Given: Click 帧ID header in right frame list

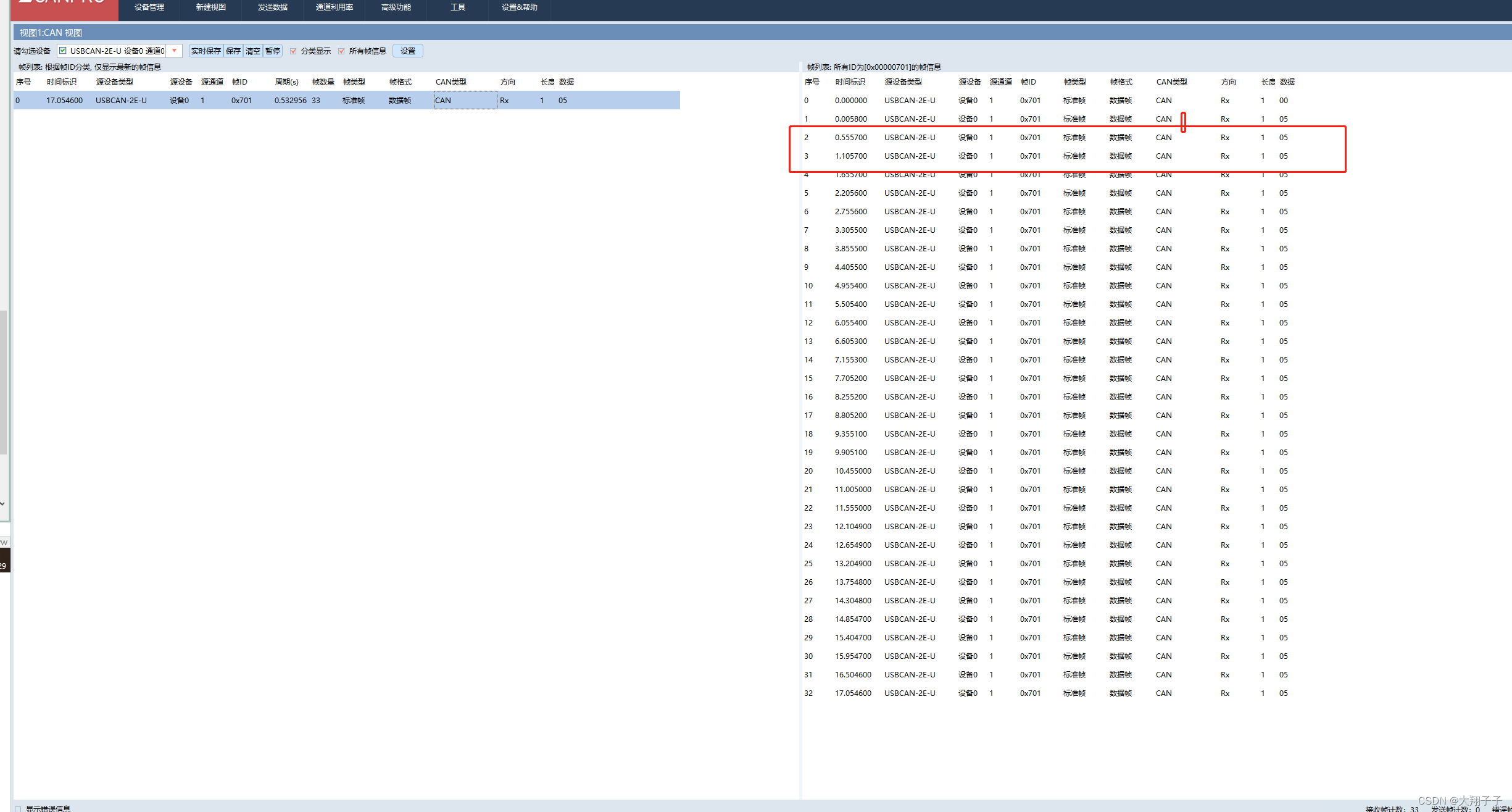Looking at the screenshot, I should (x=1028, y=82).
